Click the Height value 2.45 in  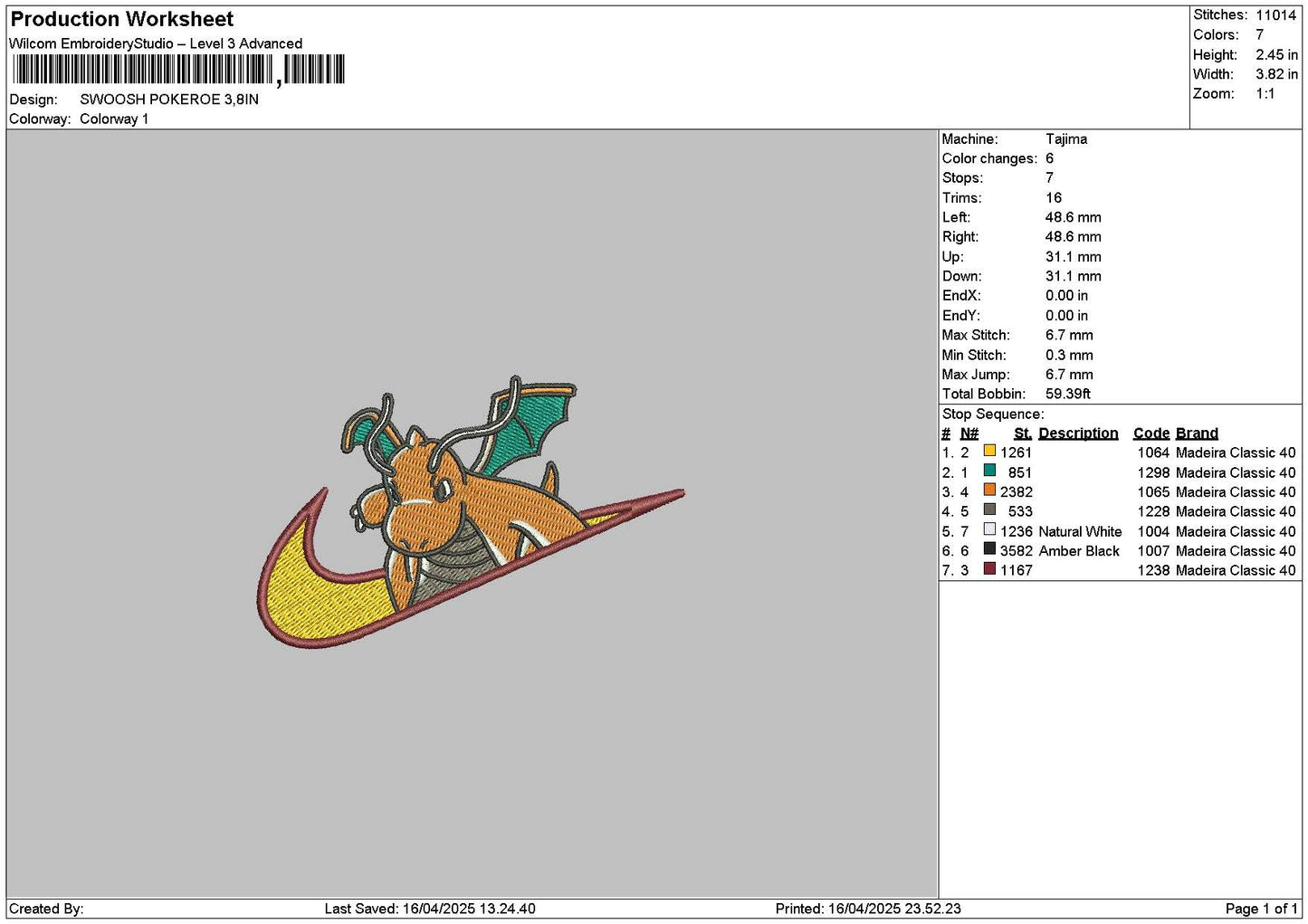pyautogui.click(x=1276, y=54)
